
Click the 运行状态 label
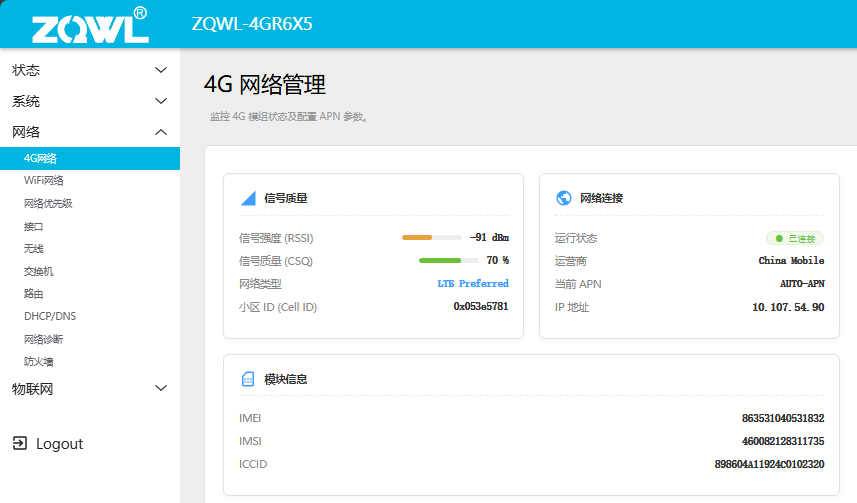pos(576,238)
